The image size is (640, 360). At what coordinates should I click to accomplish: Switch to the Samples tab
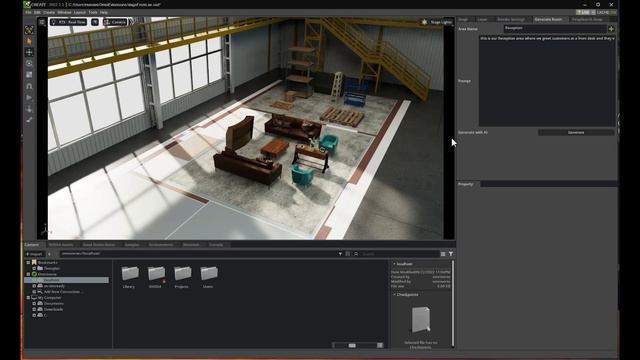point(132,245)
